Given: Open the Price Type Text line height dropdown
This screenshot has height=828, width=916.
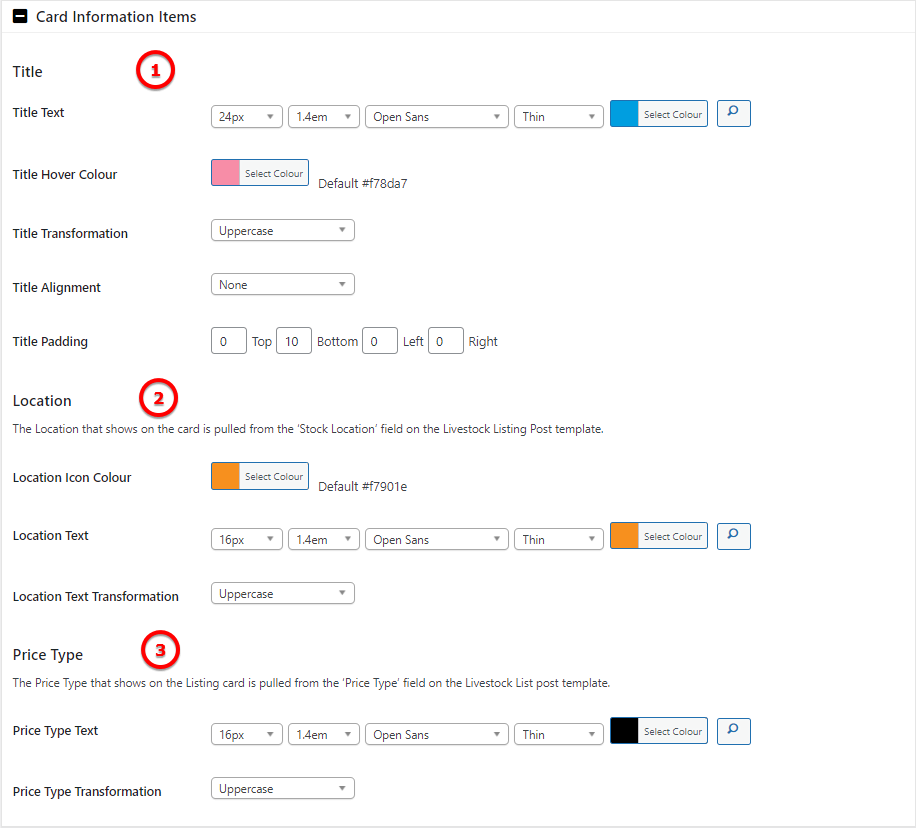Looking at the screenshot, I should [323, 735].
